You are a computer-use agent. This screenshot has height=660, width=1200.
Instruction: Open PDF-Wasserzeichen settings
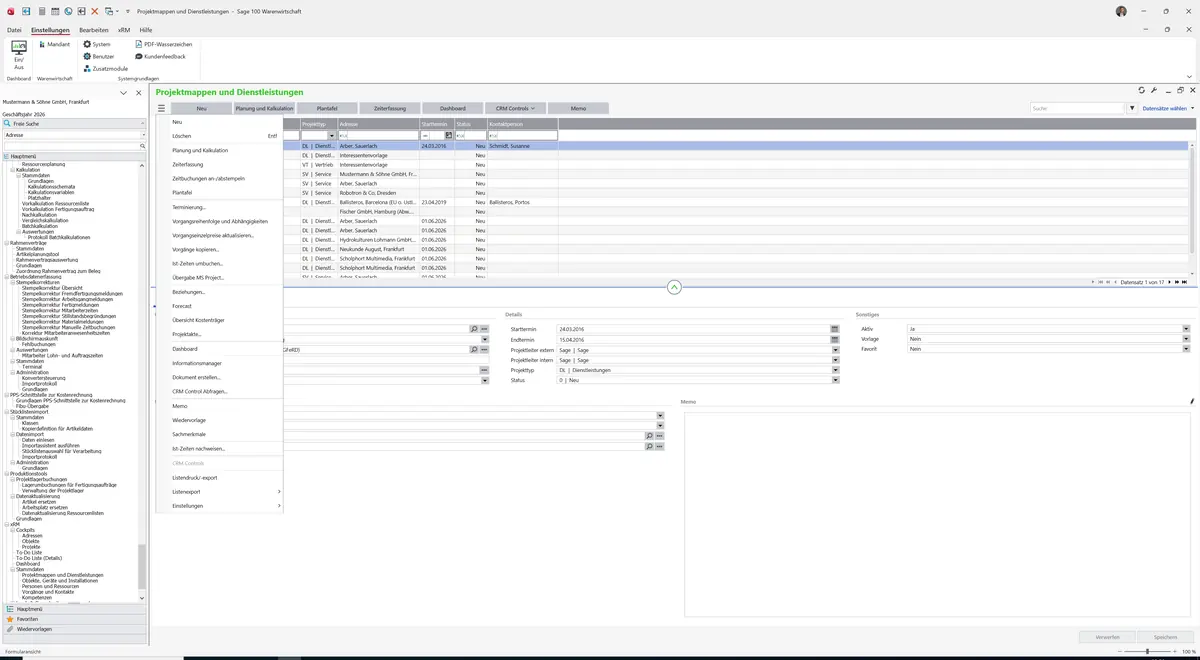[162, 45]
